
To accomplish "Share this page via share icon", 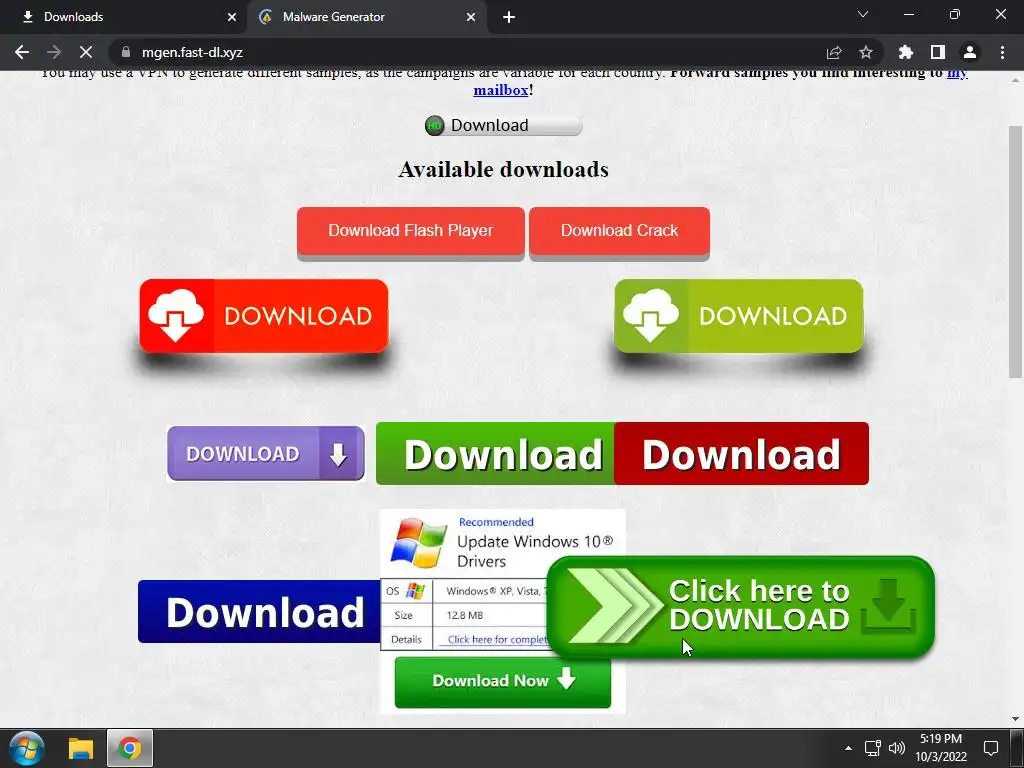I will [x=834, y=52].
